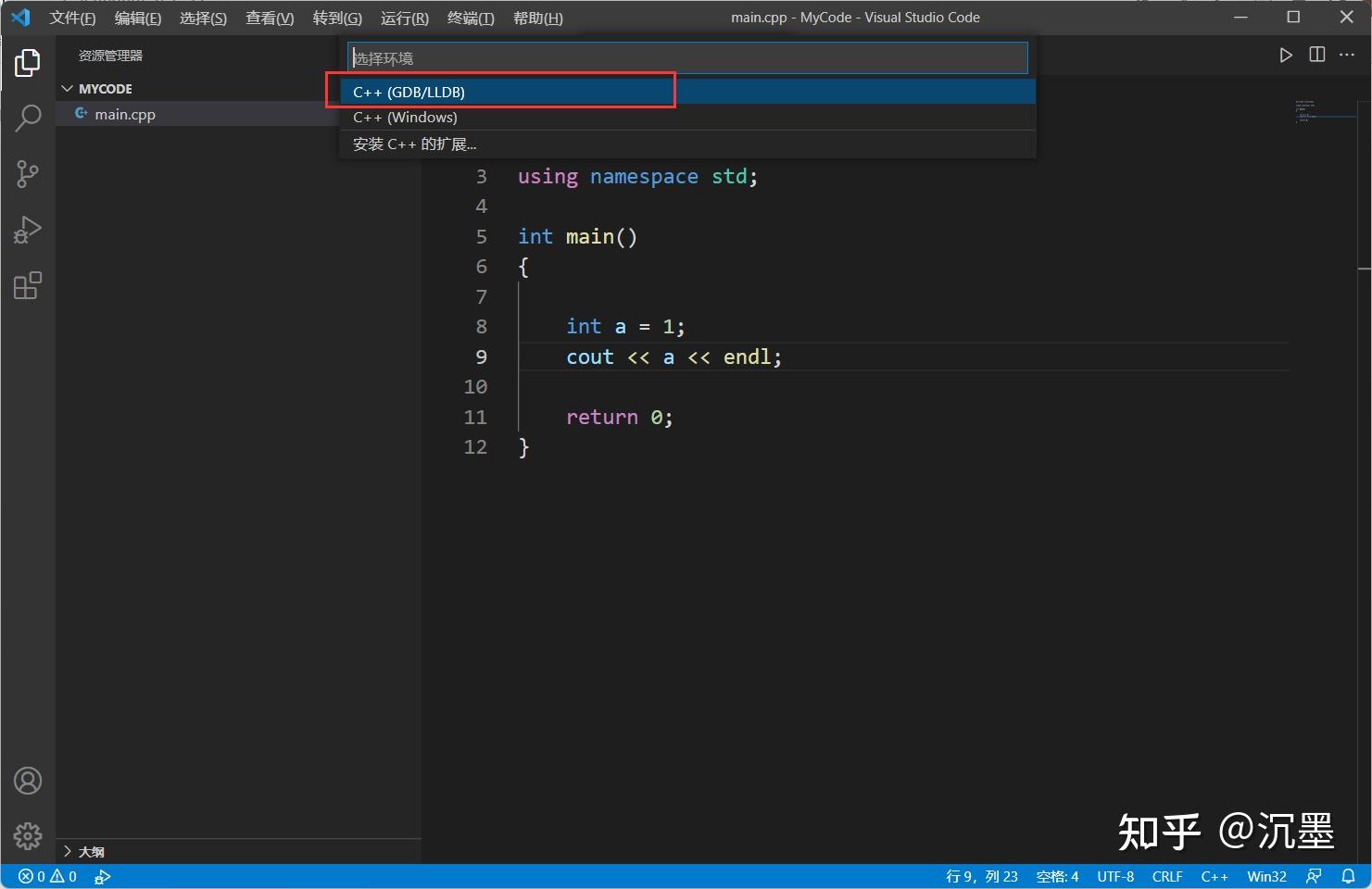Screen dimensions: 1372x889
Task: Open the Extensions view icon
Action: [28, 285]
